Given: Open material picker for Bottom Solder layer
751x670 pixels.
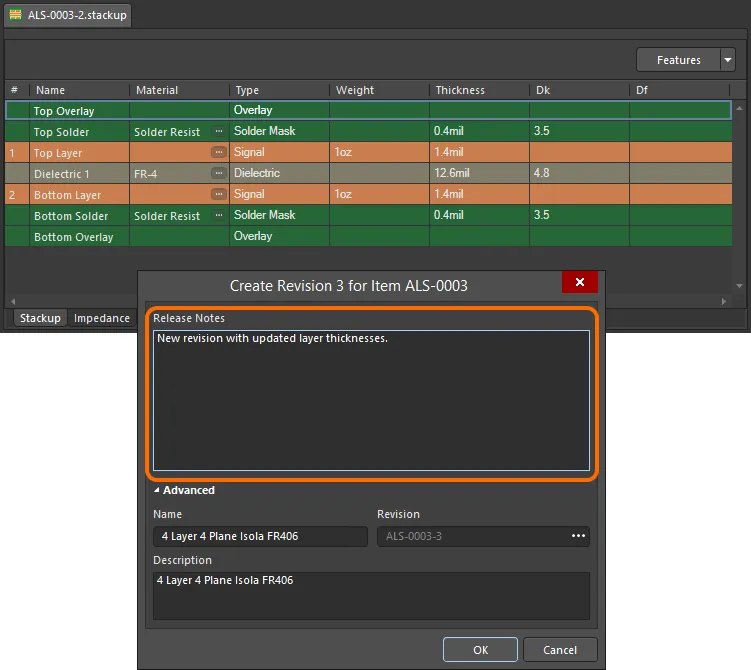Looking at the screenshot, I should (218, 216).
